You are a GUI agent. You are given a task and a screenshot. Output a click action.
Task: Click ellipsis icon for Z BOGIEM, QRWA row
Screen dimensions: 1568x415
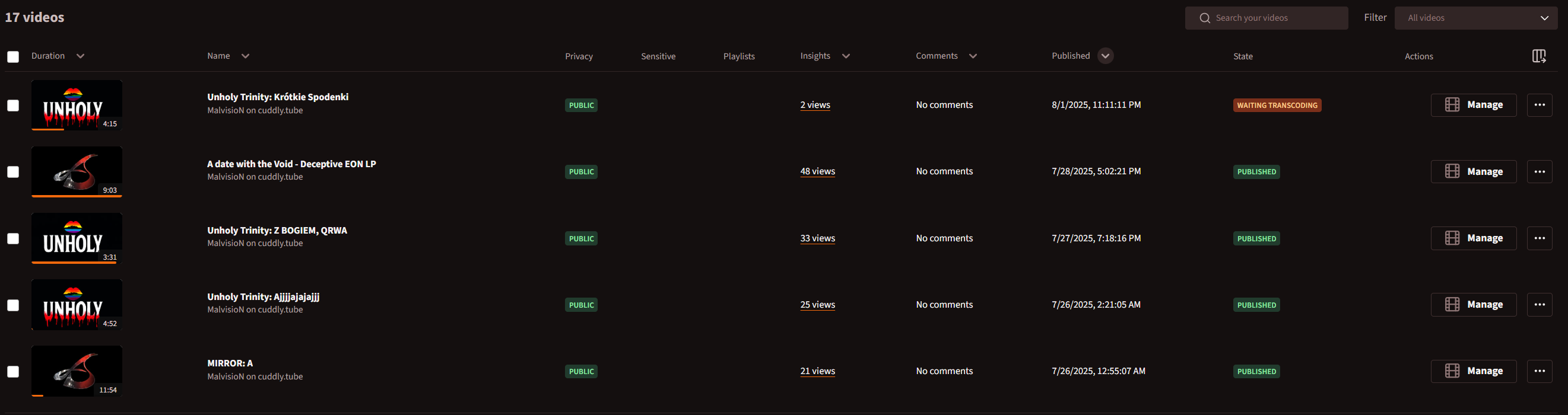click(1539, 238)
